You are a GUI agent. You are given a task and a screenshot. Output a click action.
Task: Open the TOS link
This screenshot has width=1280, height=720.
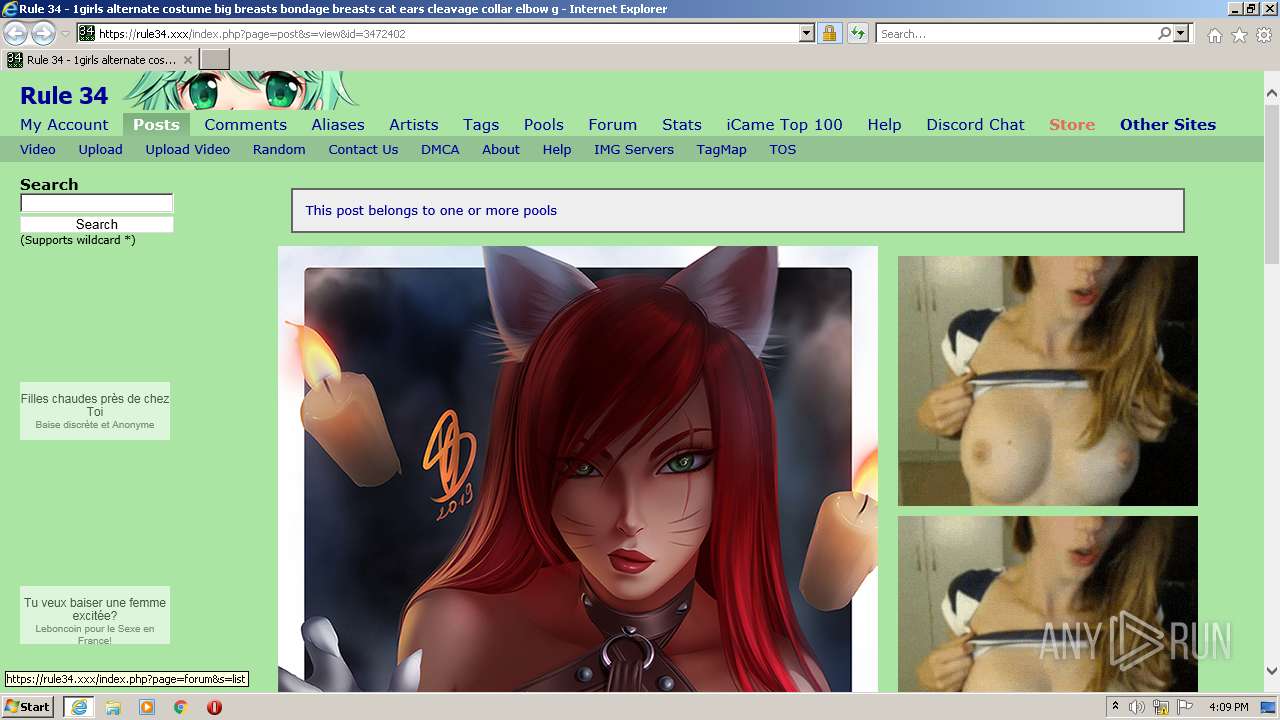pos(783,149)
